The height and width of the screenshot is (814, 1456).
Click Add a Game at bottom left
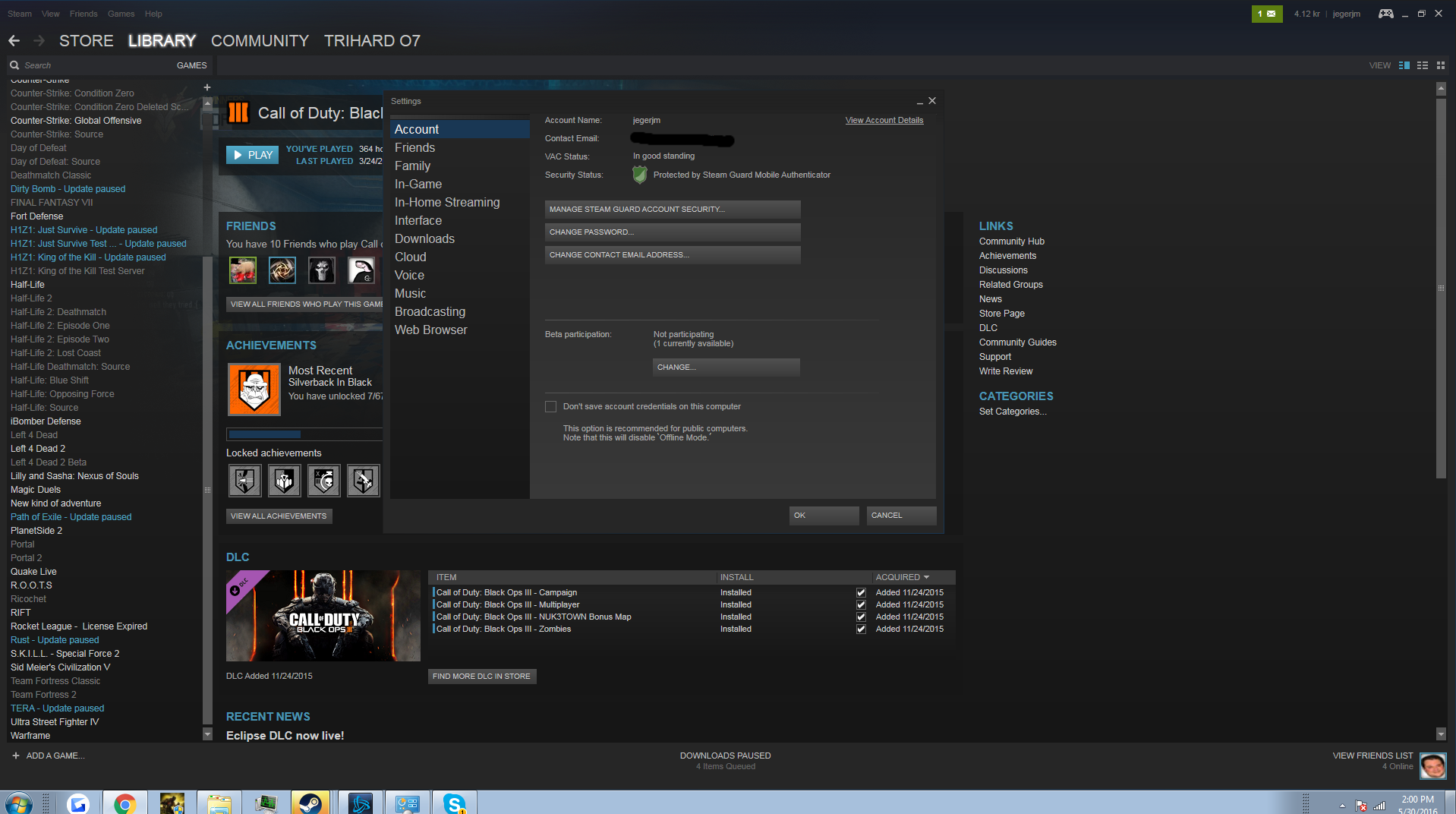tap(49, 756)
